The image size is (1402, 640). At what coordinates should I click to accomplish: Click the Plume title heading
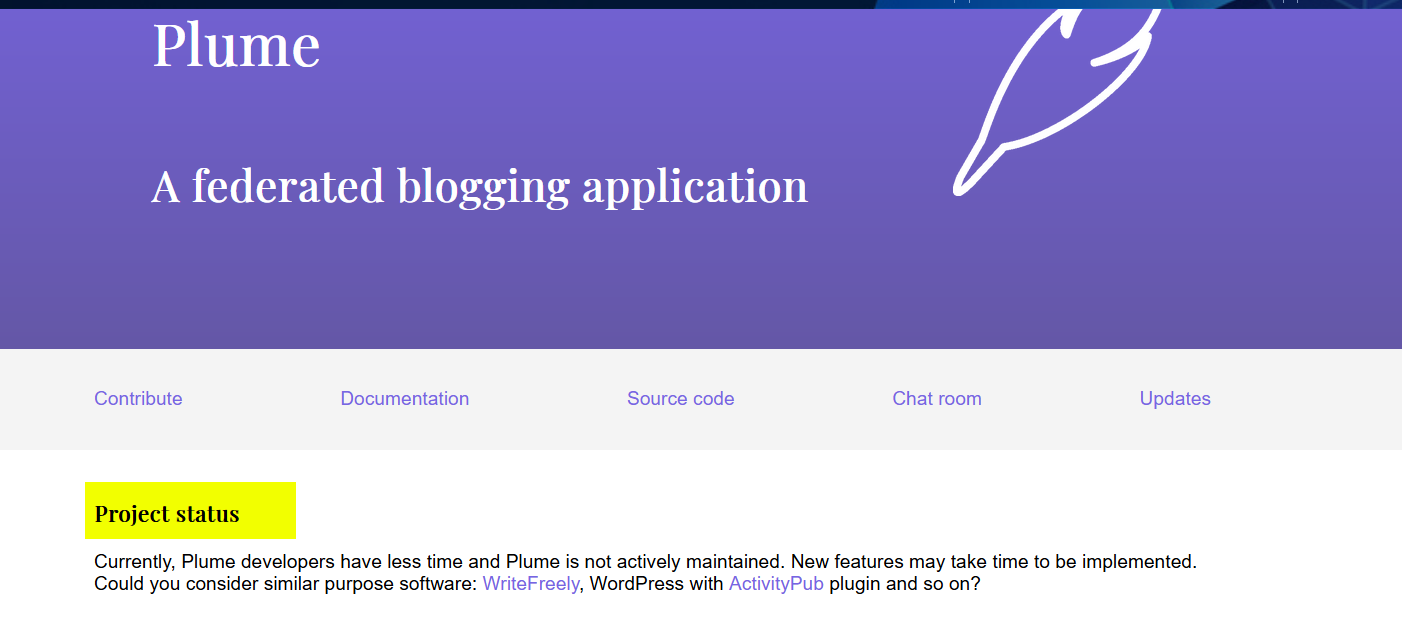[236, 45]
